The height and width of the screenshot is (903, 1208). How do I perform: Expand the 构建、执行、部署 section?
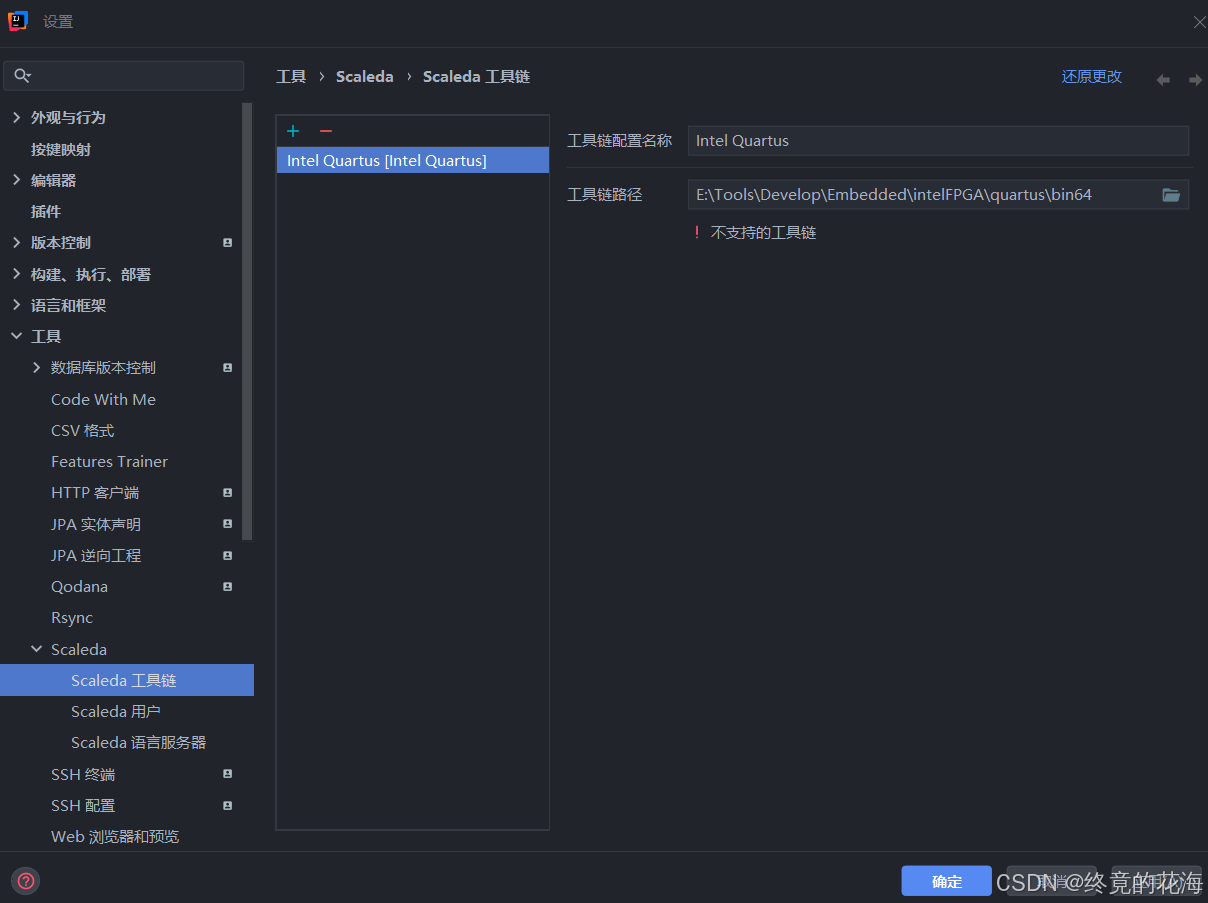point(16,274)
